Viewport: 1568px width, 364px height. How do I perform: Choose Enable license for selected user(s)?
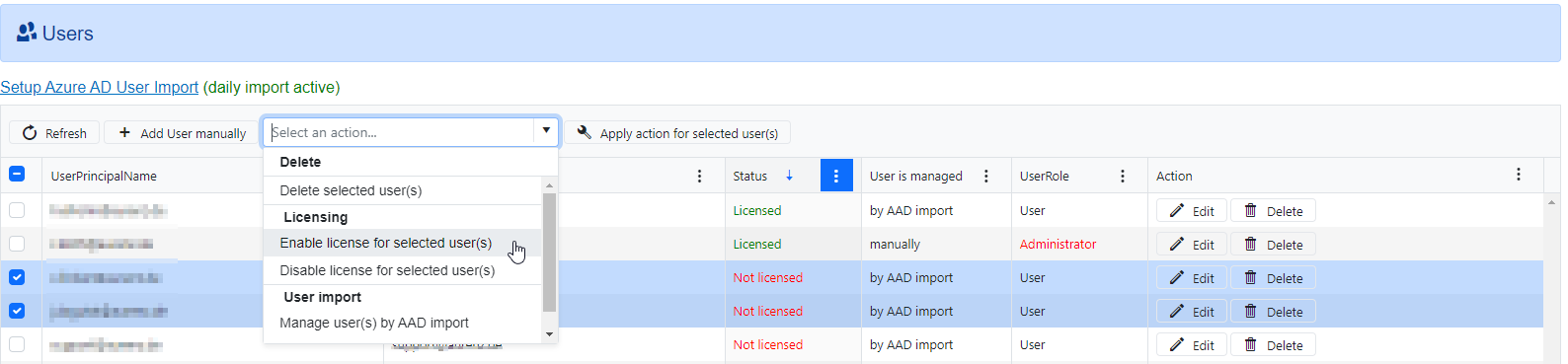[x=386, y=243]
